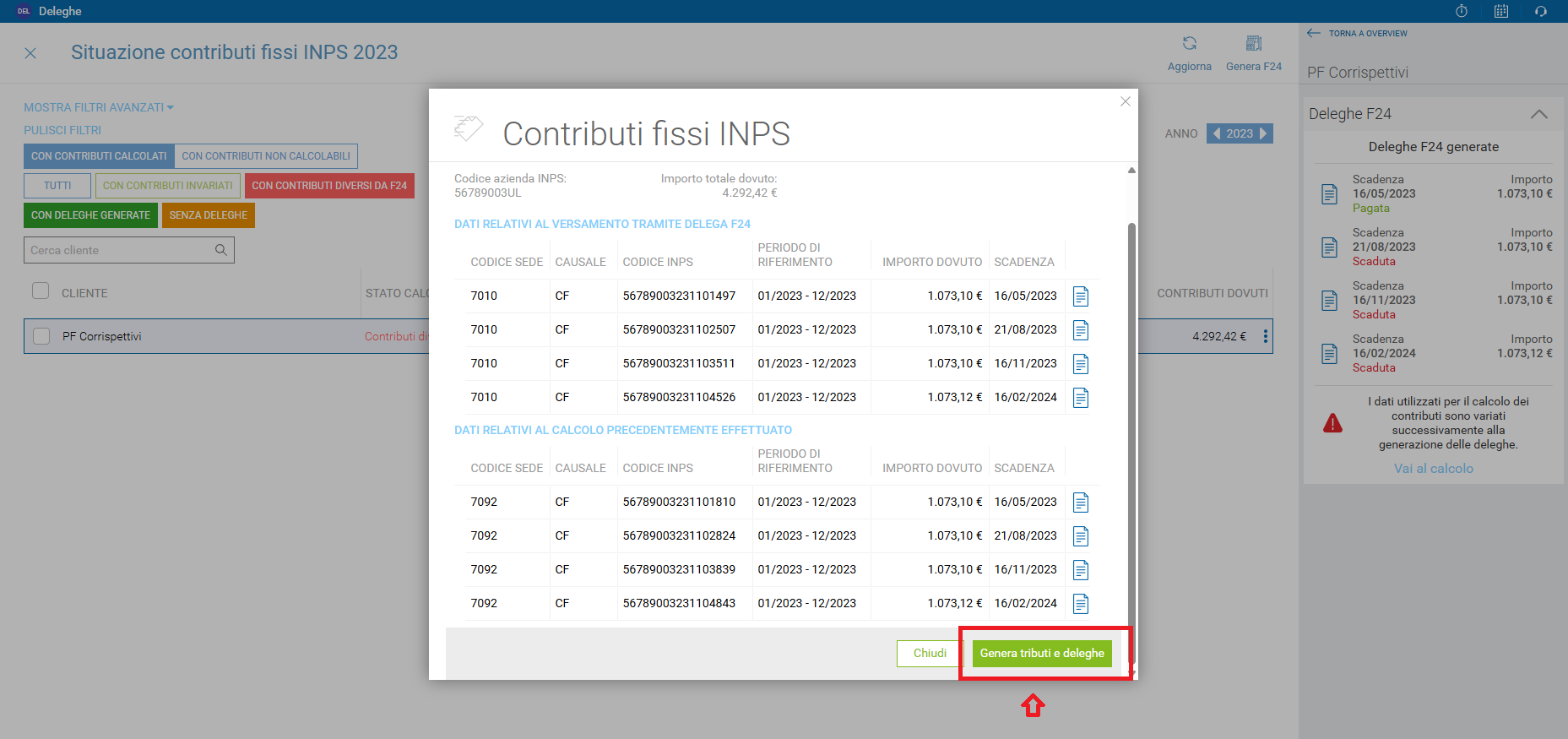This screenshot has height=739, width=1568.
Task: Open document icon for row 56789003231104526
Action: tap(1081, 398)
